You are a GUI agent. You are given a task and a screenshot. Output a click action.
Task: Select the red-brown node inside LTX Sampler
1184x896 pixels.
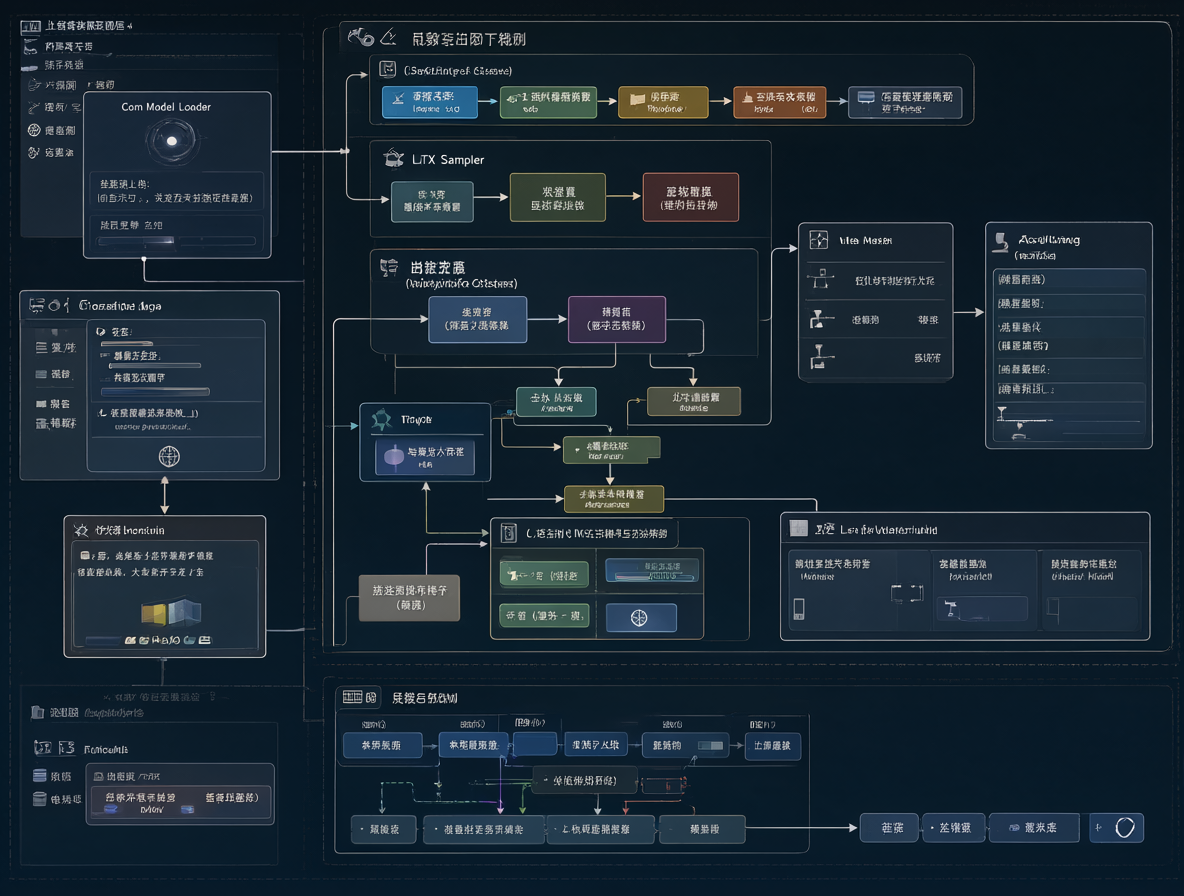(x=690, y=198)
